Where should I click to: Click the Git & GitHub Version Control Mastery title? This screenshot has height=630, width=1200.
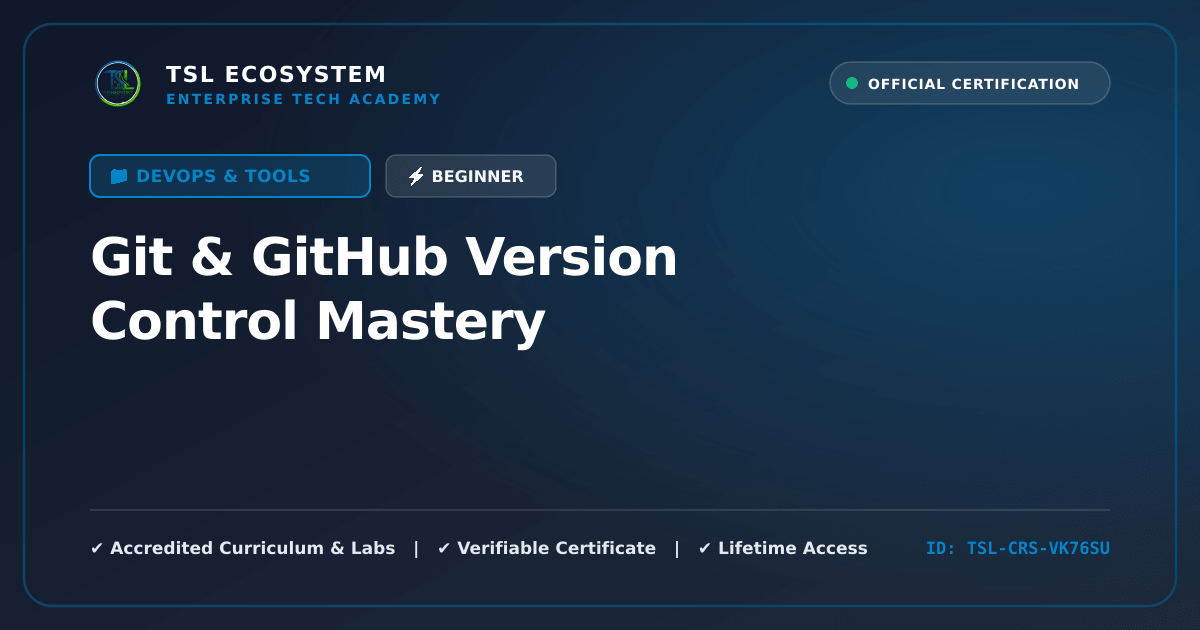coord(384,290)
